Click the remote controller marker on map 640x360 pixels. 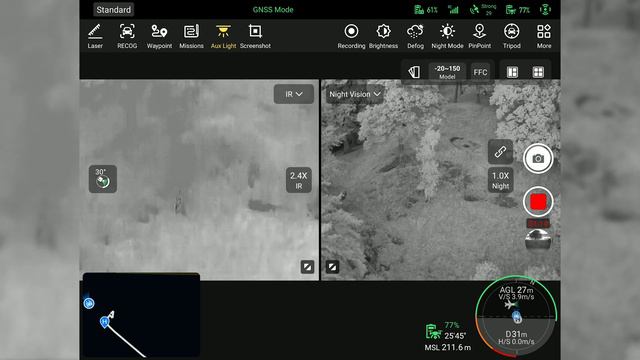pyautogui.click(x=89, y=303)
